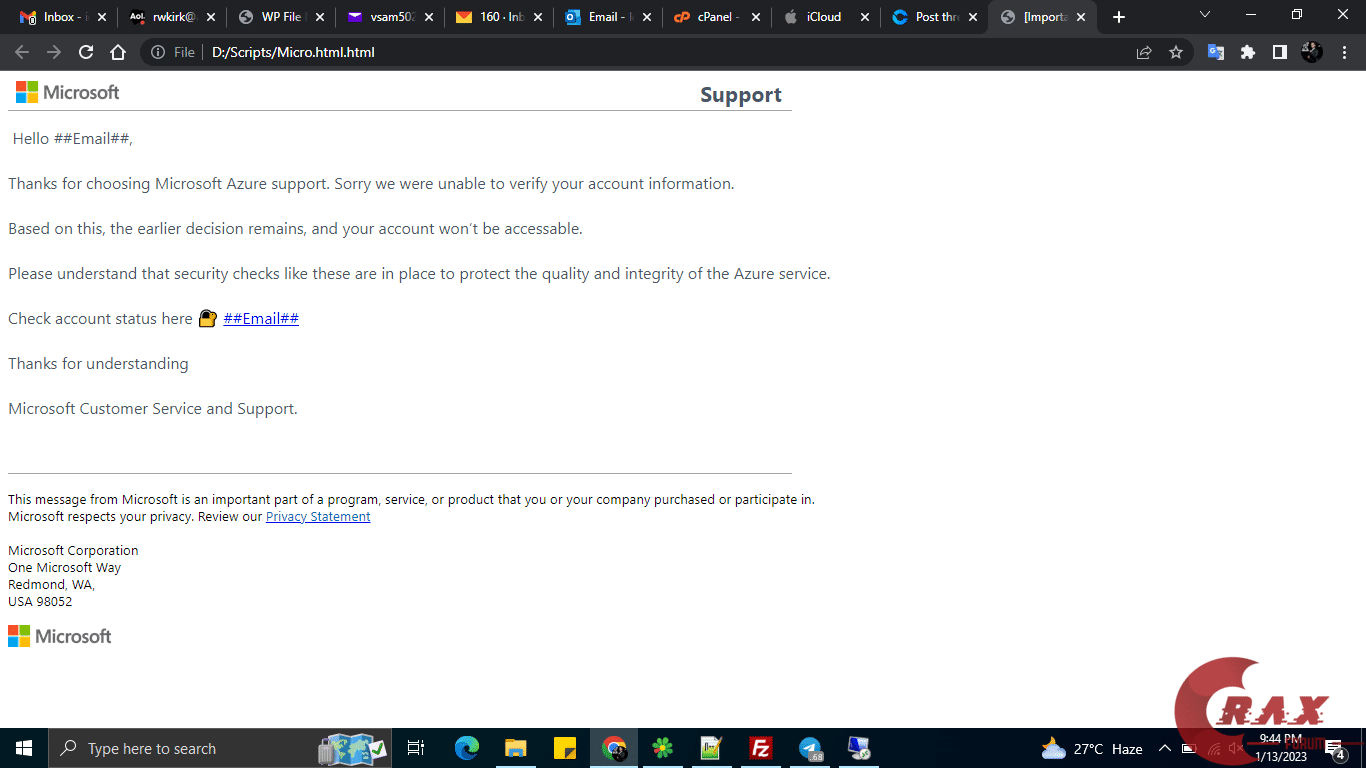This screenshot has height=768, width=1366.
Task: Click the Microsoft Corporation address line
Action: (73, 551)
